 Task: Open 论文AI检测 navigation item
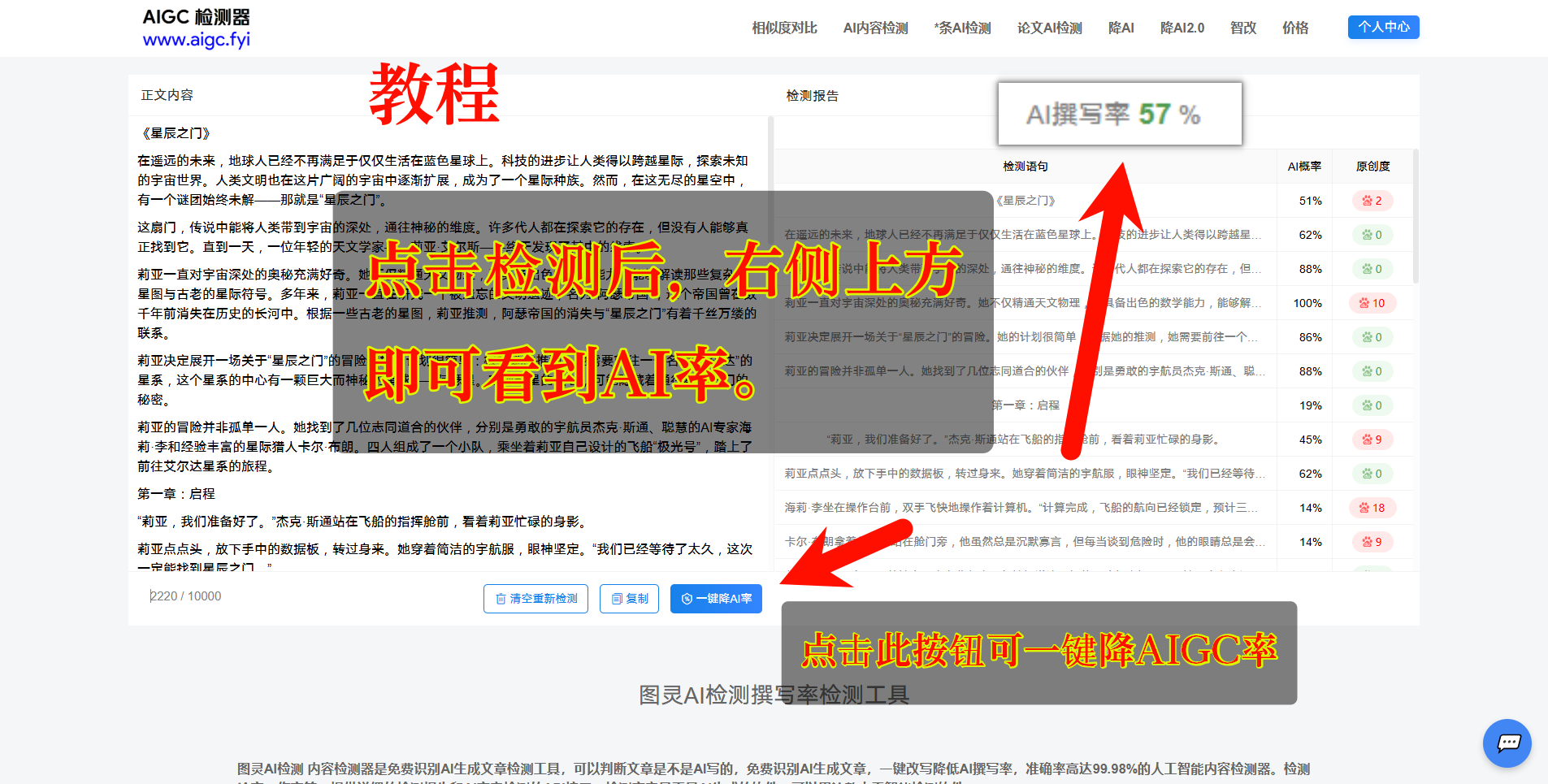(1049, 28)
